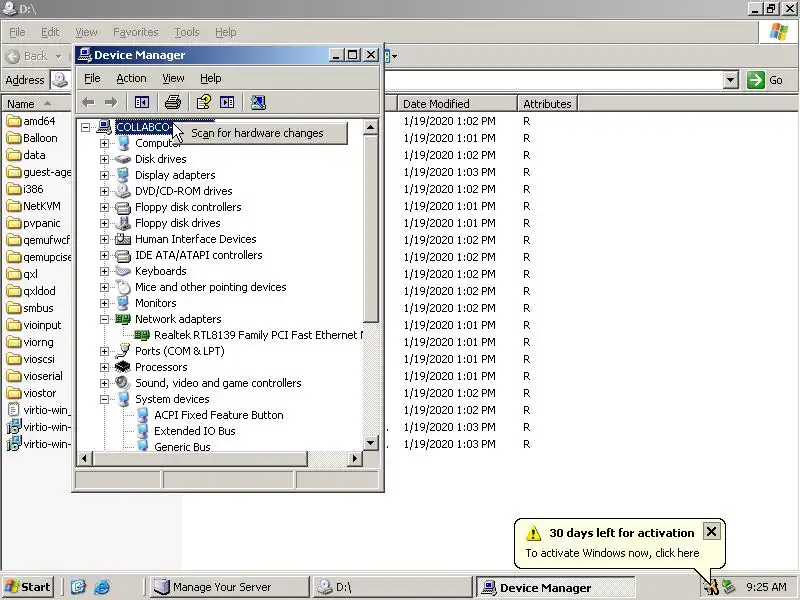Open Device Manager Action menu
800x600 pixels.
click(131, 78)
